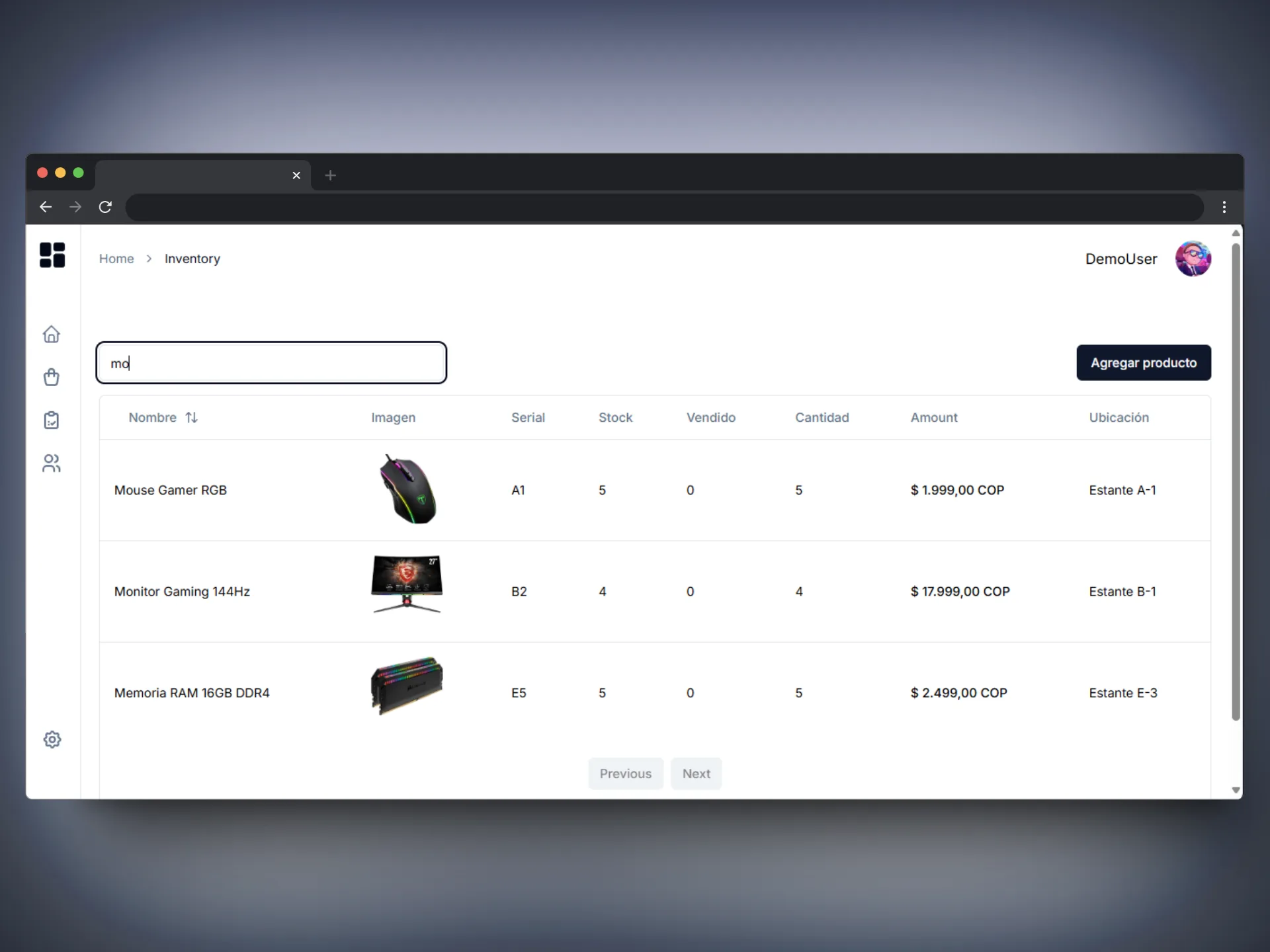The image size is (1270, 952).
Task: Open the clipboard checklist sidebar icon
Action: (52, 420)
